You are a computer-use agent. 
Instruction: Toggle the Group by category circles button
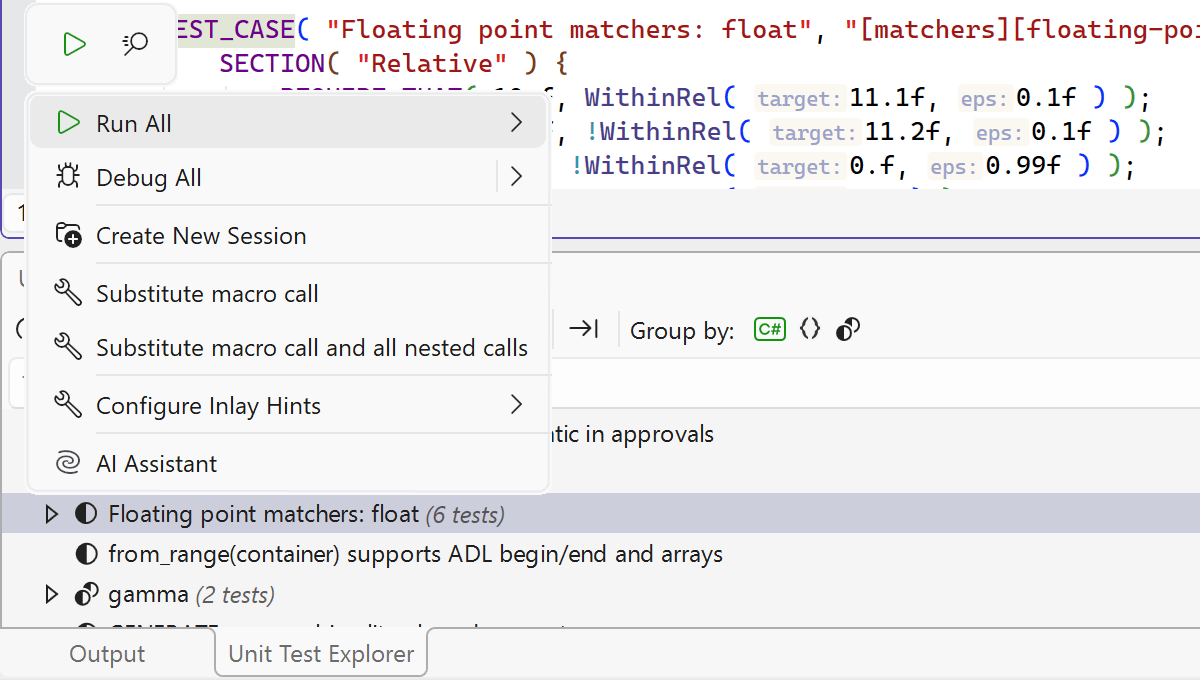pyautogui.click(x=848, y=330)
